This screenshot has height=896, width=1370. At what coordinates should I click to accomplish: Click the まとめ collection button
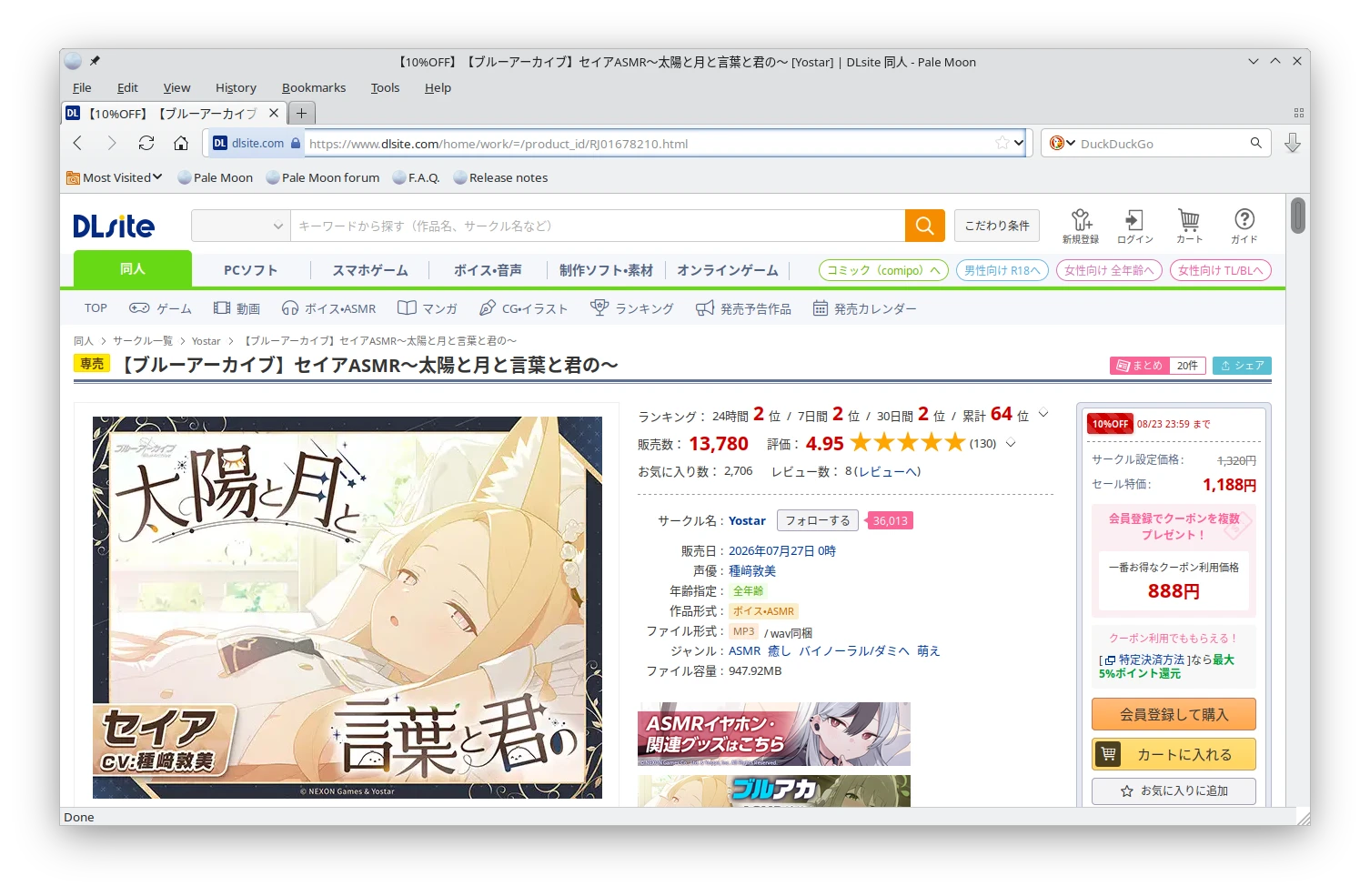pos(1139,365)
